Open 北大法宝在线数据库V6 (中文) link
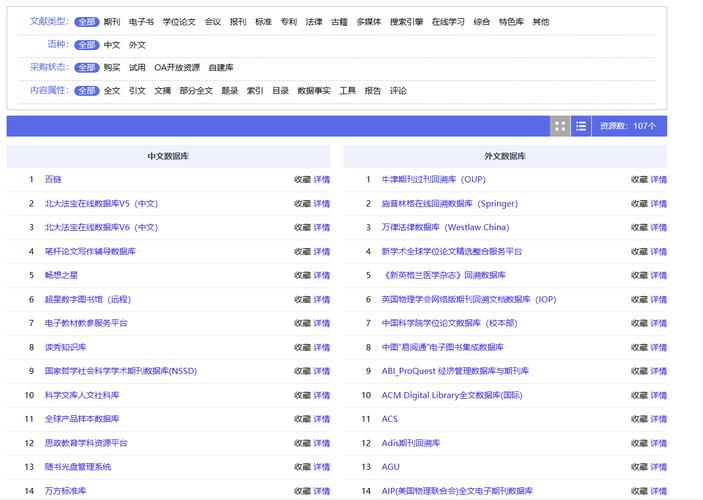The height and width of the screenshot is (500, 703). [101, 227]
